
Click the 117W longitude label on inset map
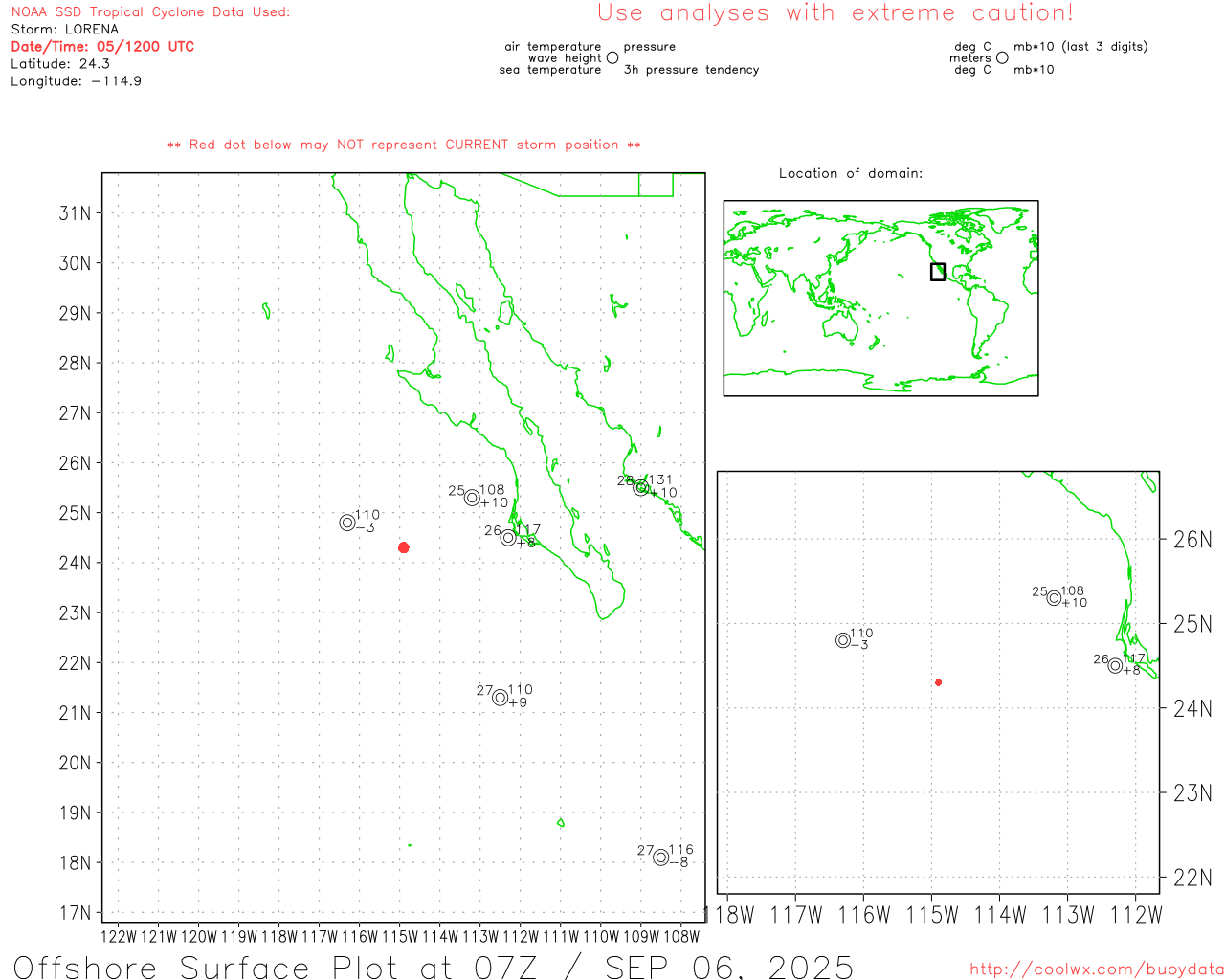point(796,916)
